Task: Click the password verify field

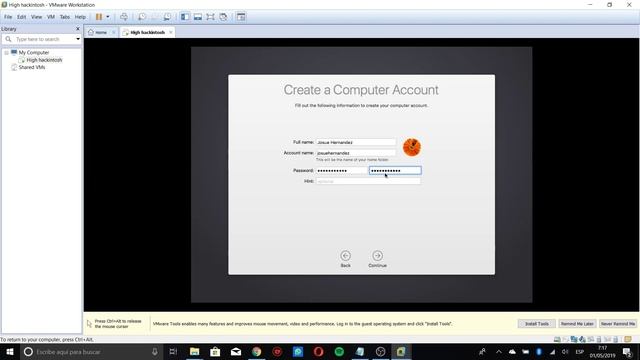Action: (395, 171)
